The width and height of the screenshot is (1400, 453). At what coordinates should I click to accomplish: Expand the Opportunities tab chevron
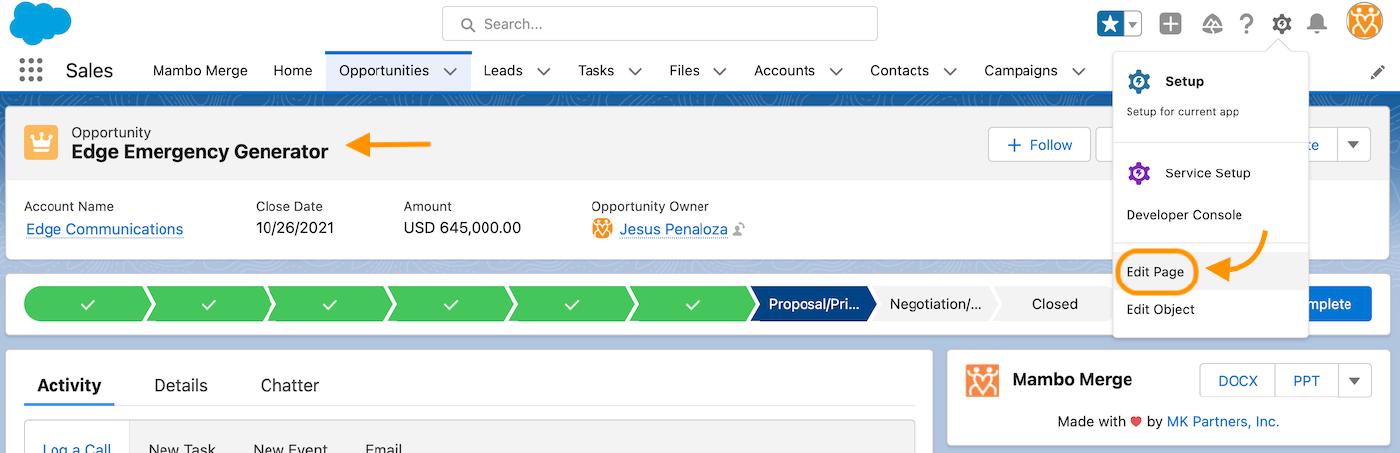pyautogui.click(x=450, y=71)
